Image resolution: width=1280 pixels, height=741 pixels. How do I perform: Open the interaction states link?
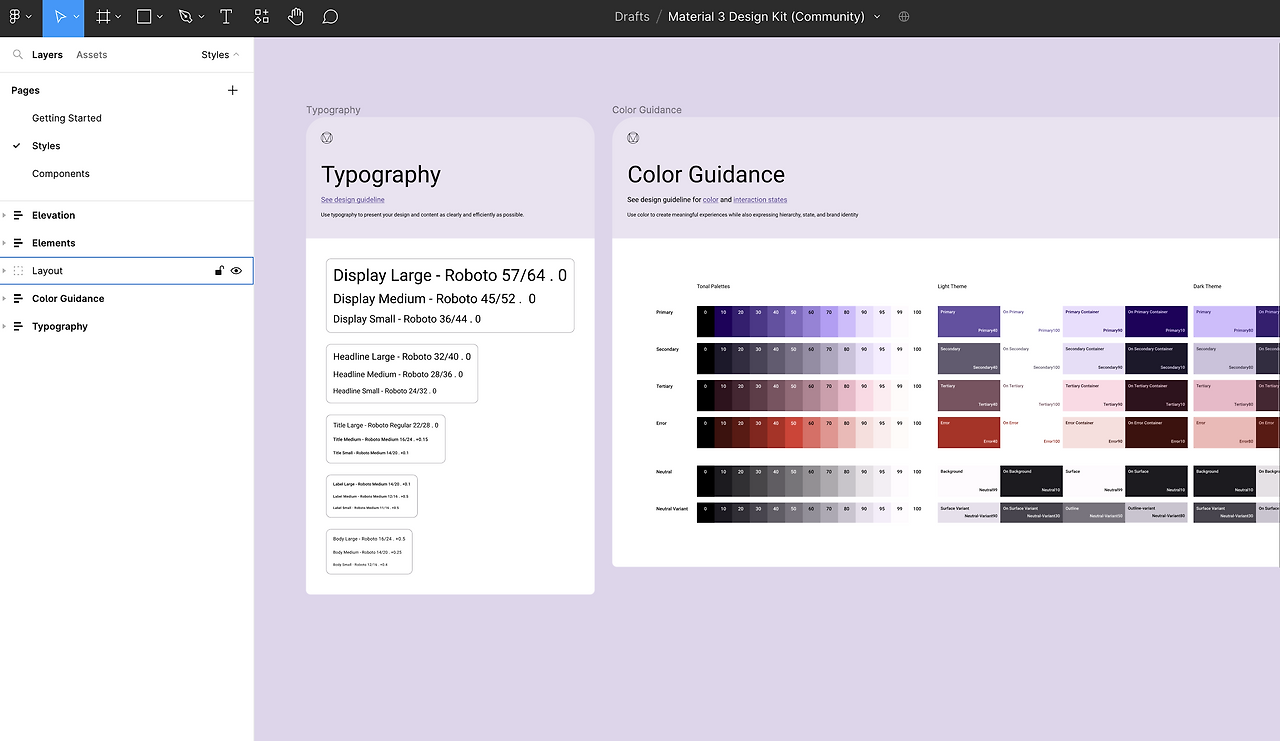click(760, 200)
